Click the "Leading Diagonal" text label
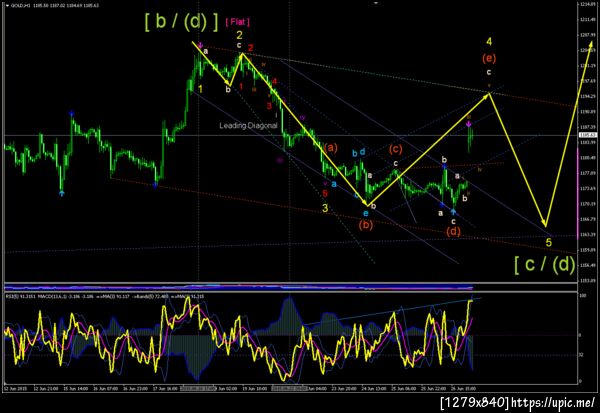600x413 pixels. click(248, 125)
